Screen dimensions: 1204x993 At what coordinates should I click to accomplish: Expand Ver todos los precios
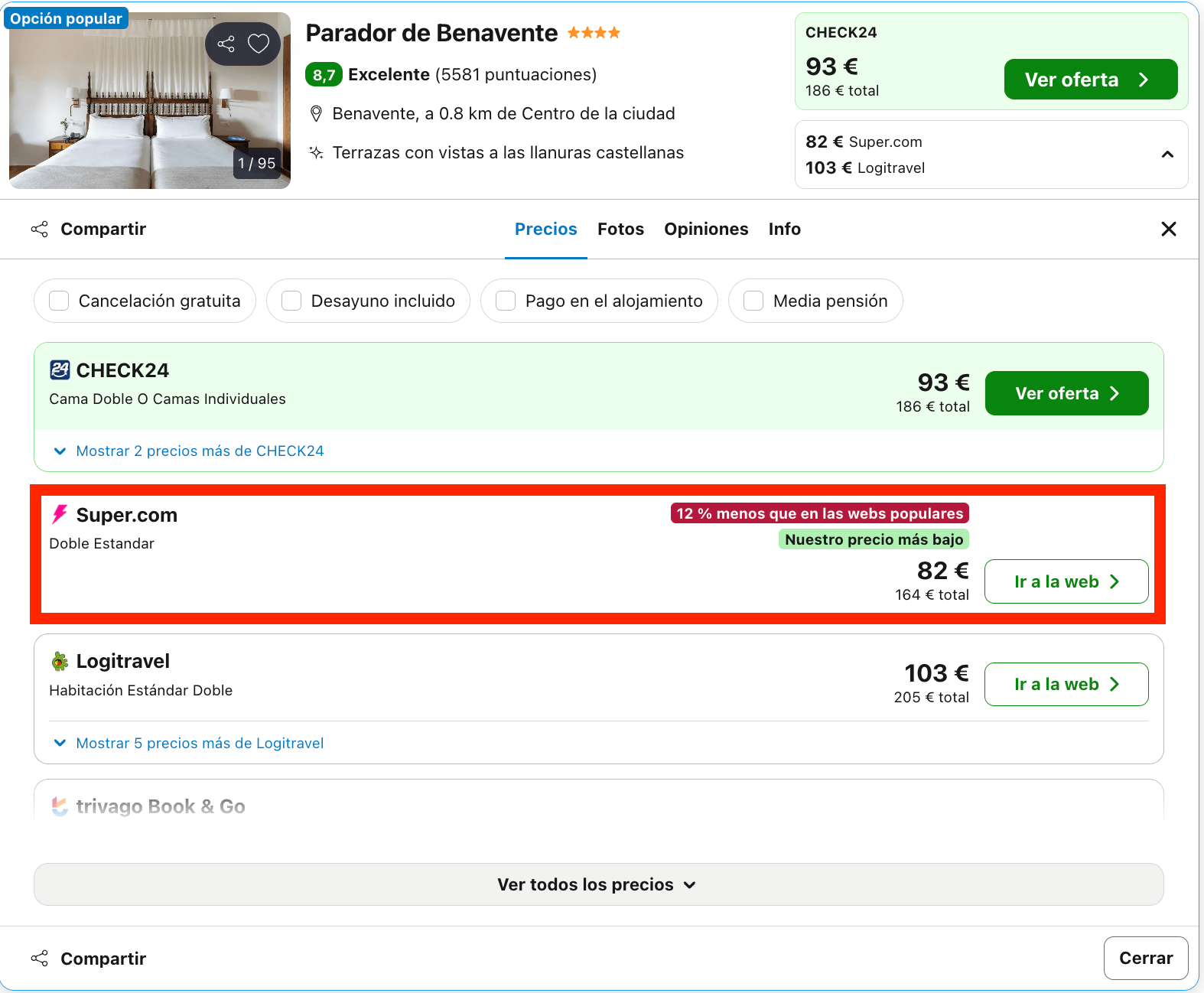[598, 884]
